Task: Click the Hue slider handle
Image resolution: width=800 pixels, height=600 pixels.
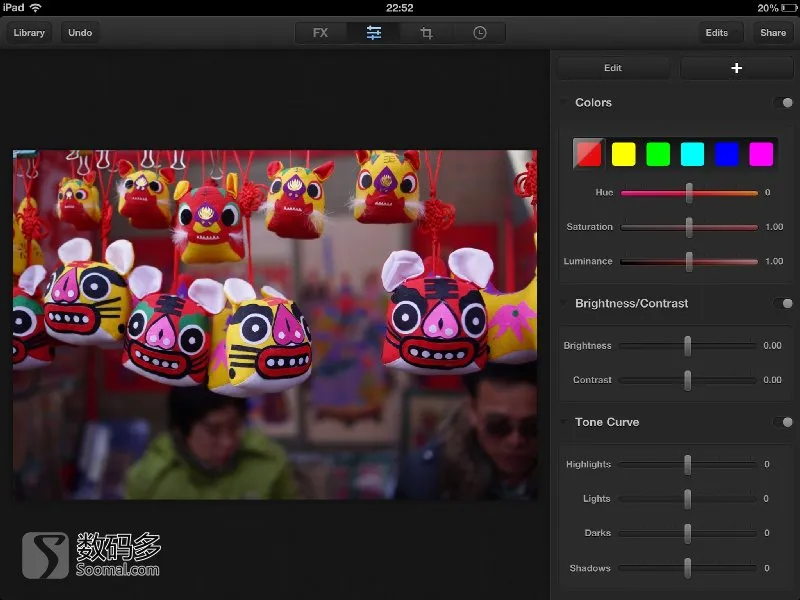Action: (x=689, y=193)
